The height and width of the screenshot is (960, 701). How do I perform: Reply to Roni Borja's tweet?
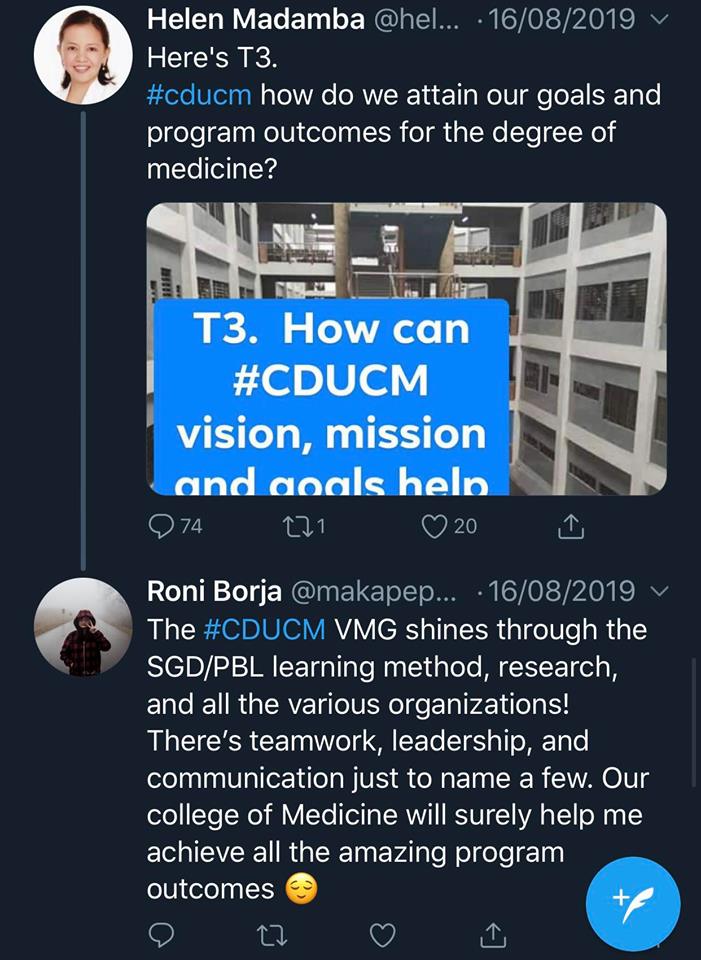point(162,934)
